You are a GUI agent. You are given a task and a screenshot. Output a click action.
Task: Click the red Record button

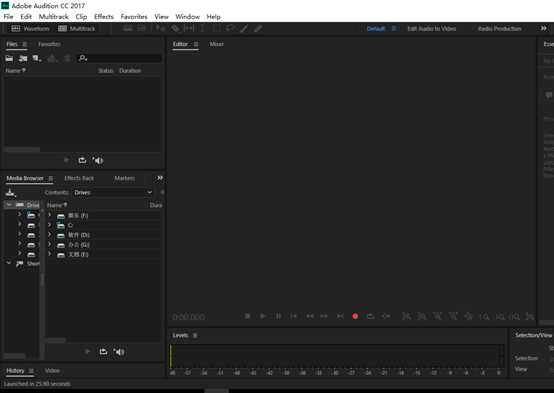coord(355,316)
